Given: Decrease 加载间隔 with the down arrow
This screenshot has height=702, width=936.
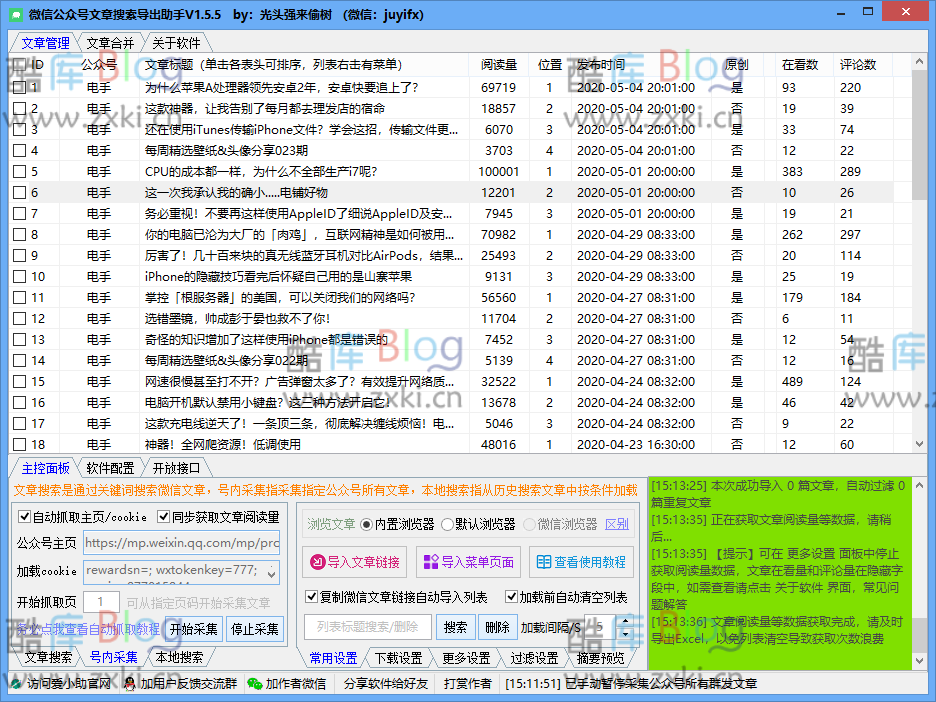Looking at the screenshot, I should tap(625, 634).
